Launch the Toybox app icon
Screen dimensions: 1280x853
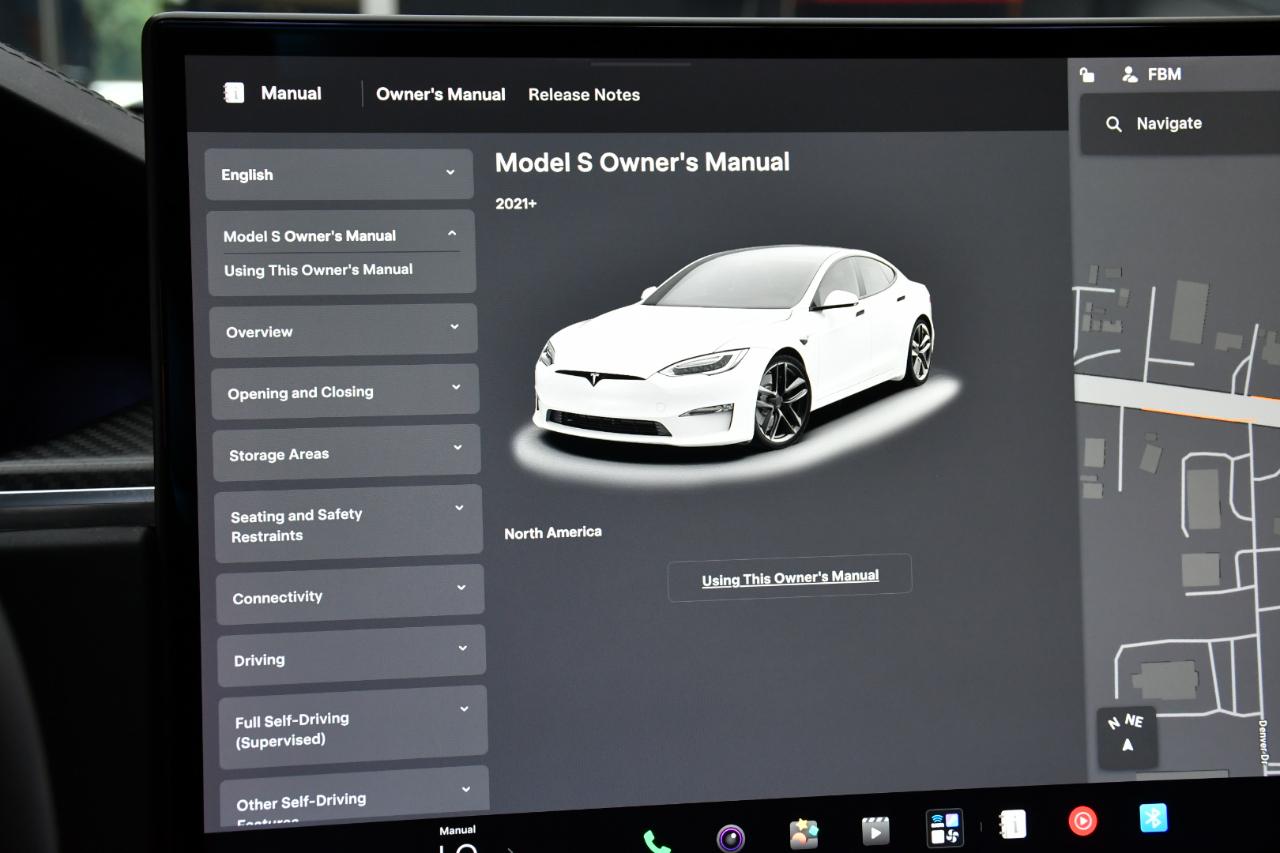coord(803,834)
